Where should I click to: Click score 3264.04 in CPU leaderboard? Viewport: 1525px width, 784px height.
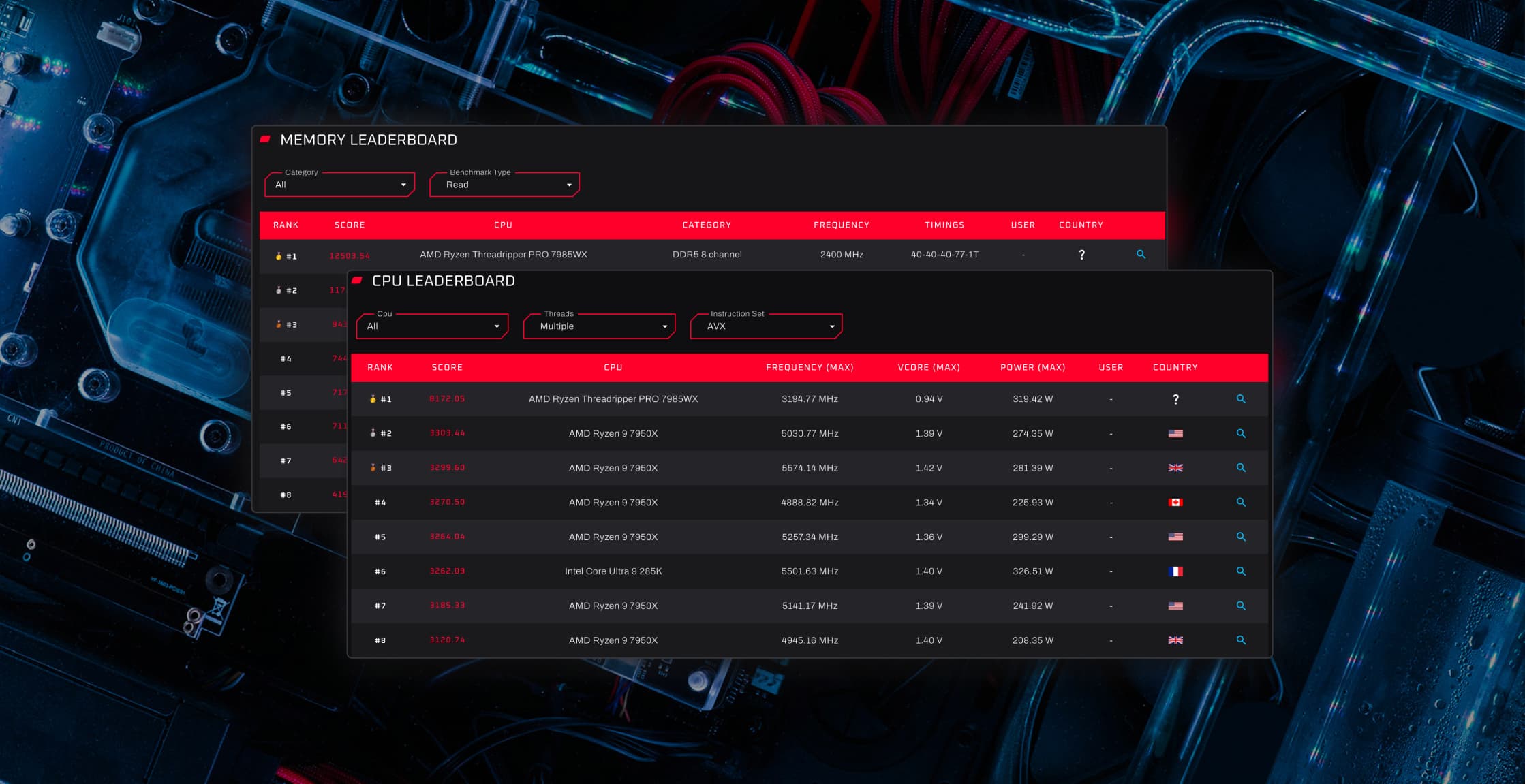click(x=447, y=537)
